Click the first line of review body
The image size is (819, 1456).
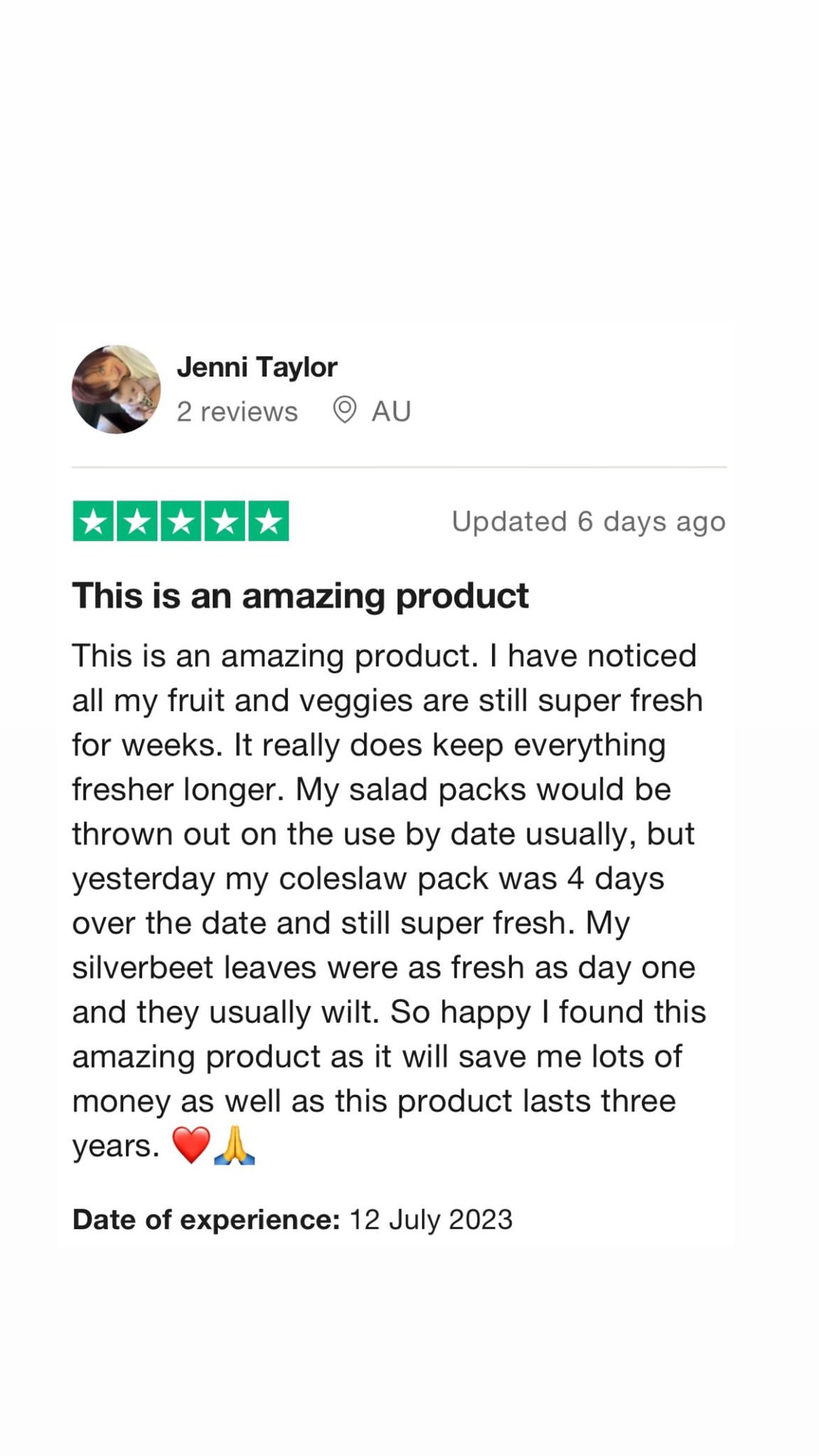(384, 656)
